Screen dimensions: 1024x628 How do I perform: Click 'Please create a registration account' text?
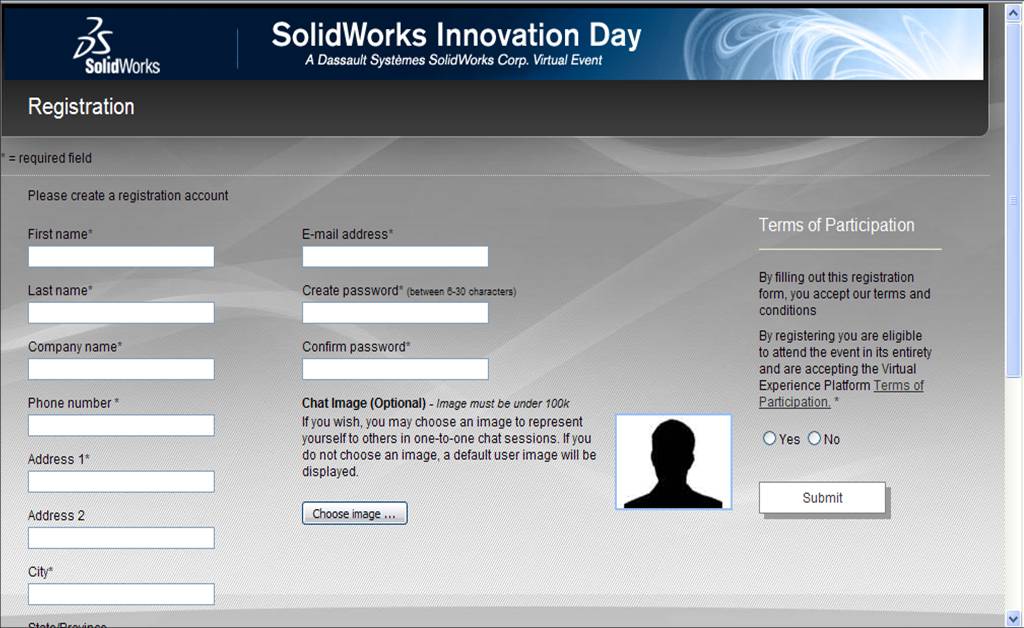pyautogui.click(x=128, y=195)
